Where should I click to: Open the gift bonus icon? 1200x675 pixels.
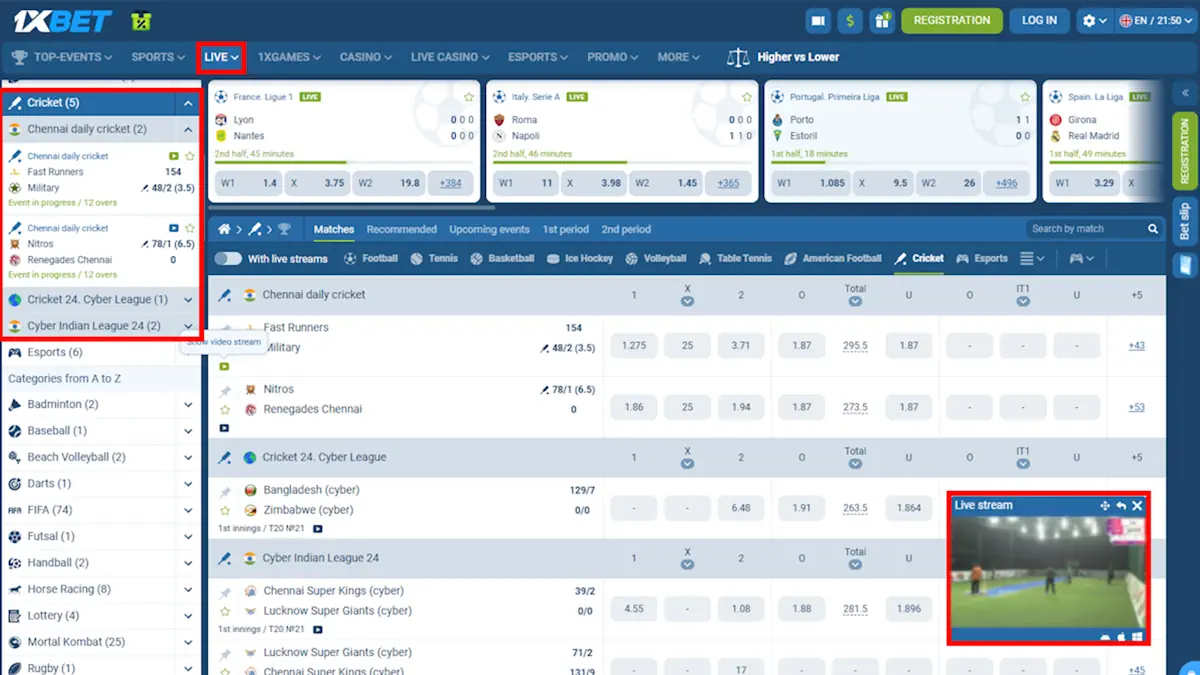[x=884, y=20]
